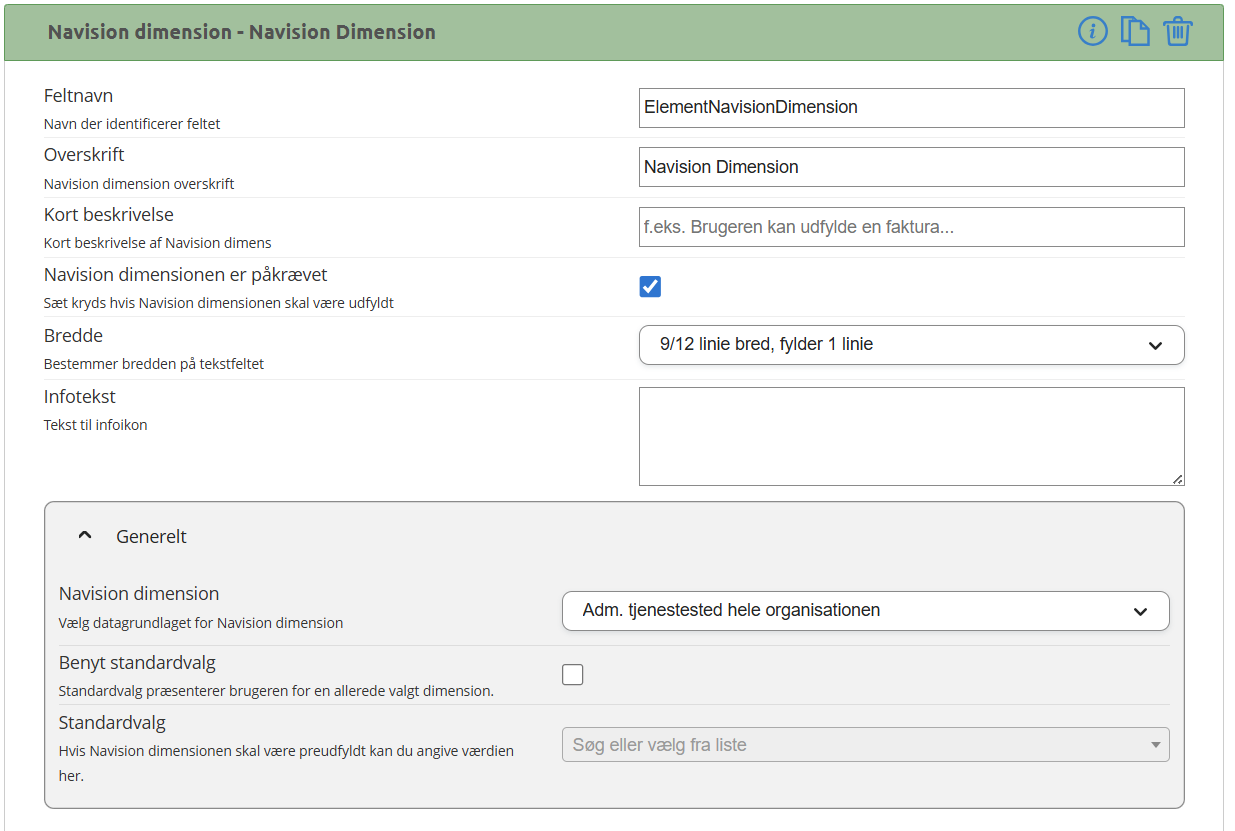Click the trash delete icon

coord(1178,31)
